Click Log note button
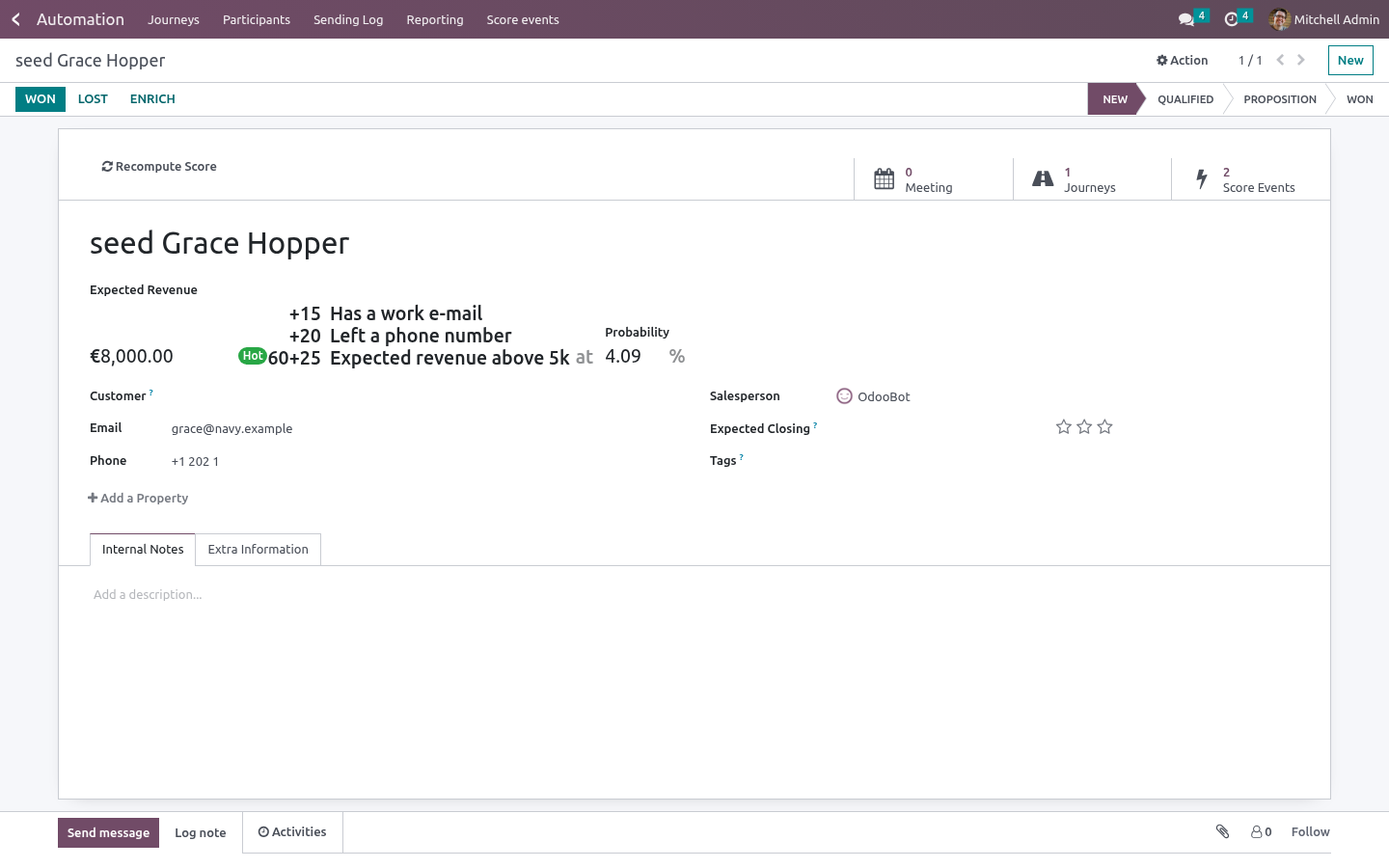The width and height of the screenshot is (1389, 868). [201, 832]
